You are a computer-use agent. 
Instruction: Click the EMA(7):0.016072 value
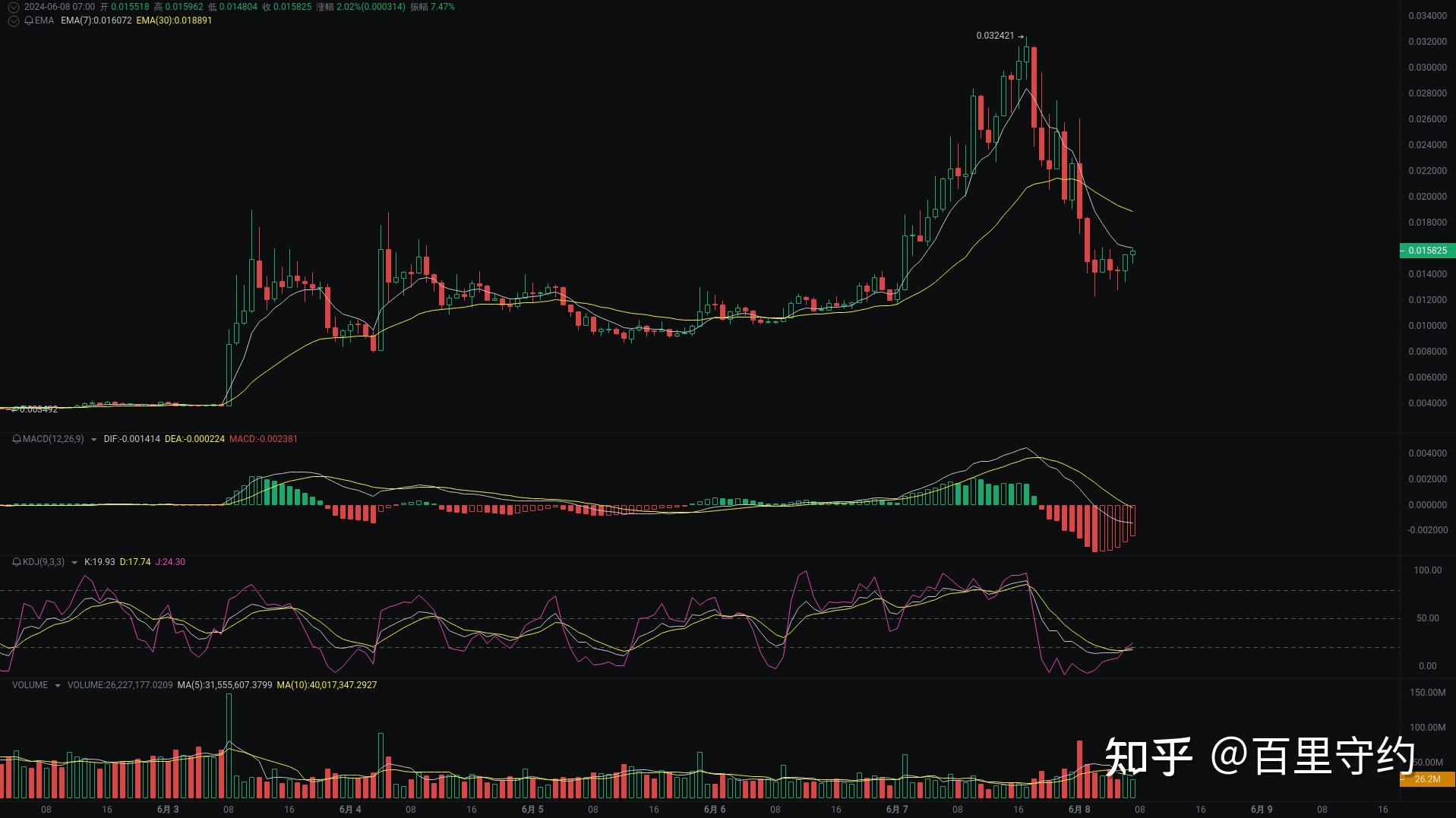96,21
